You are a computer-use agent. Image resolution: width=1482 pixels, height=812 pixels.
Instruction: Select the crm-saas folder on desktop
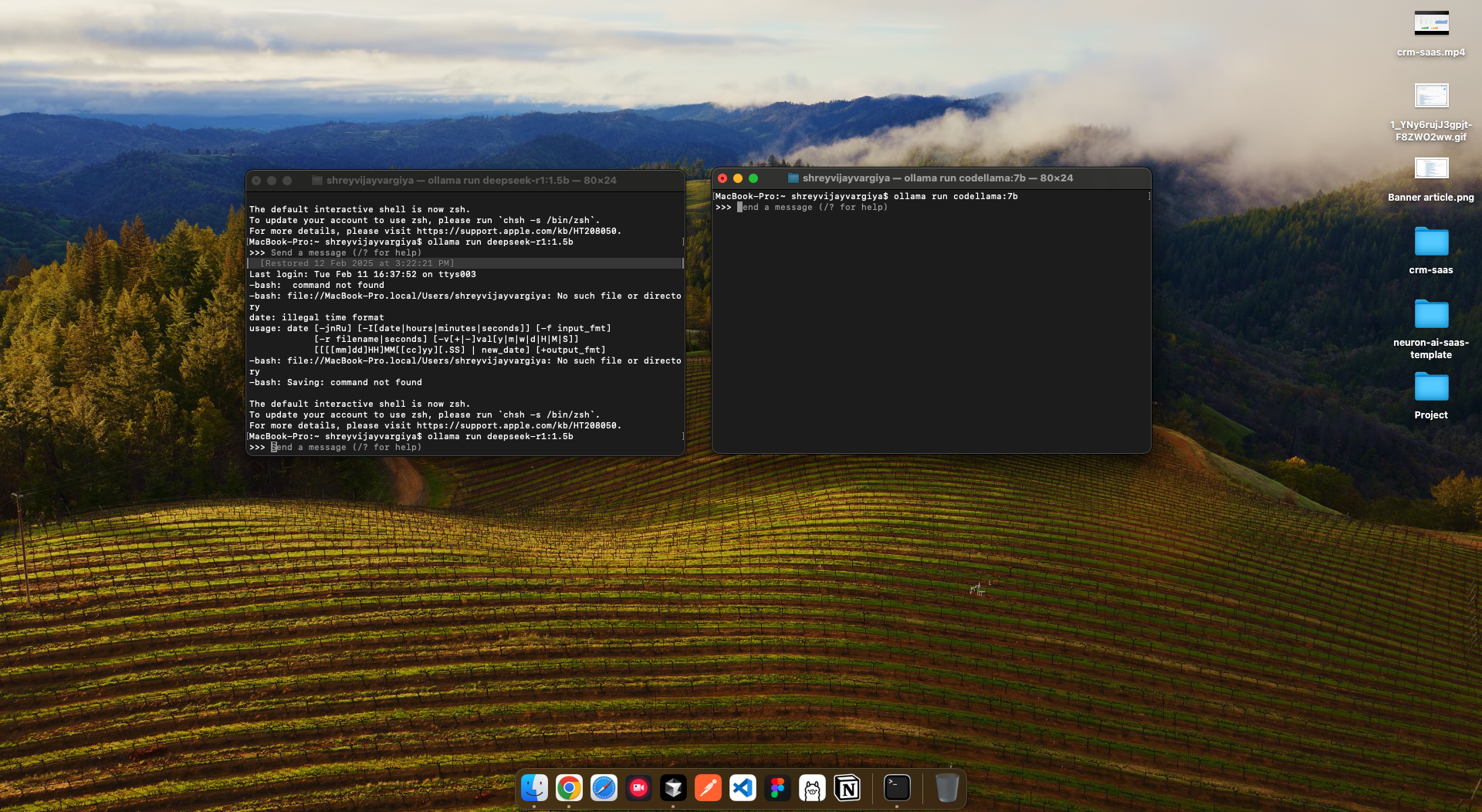coord(1431,251)
